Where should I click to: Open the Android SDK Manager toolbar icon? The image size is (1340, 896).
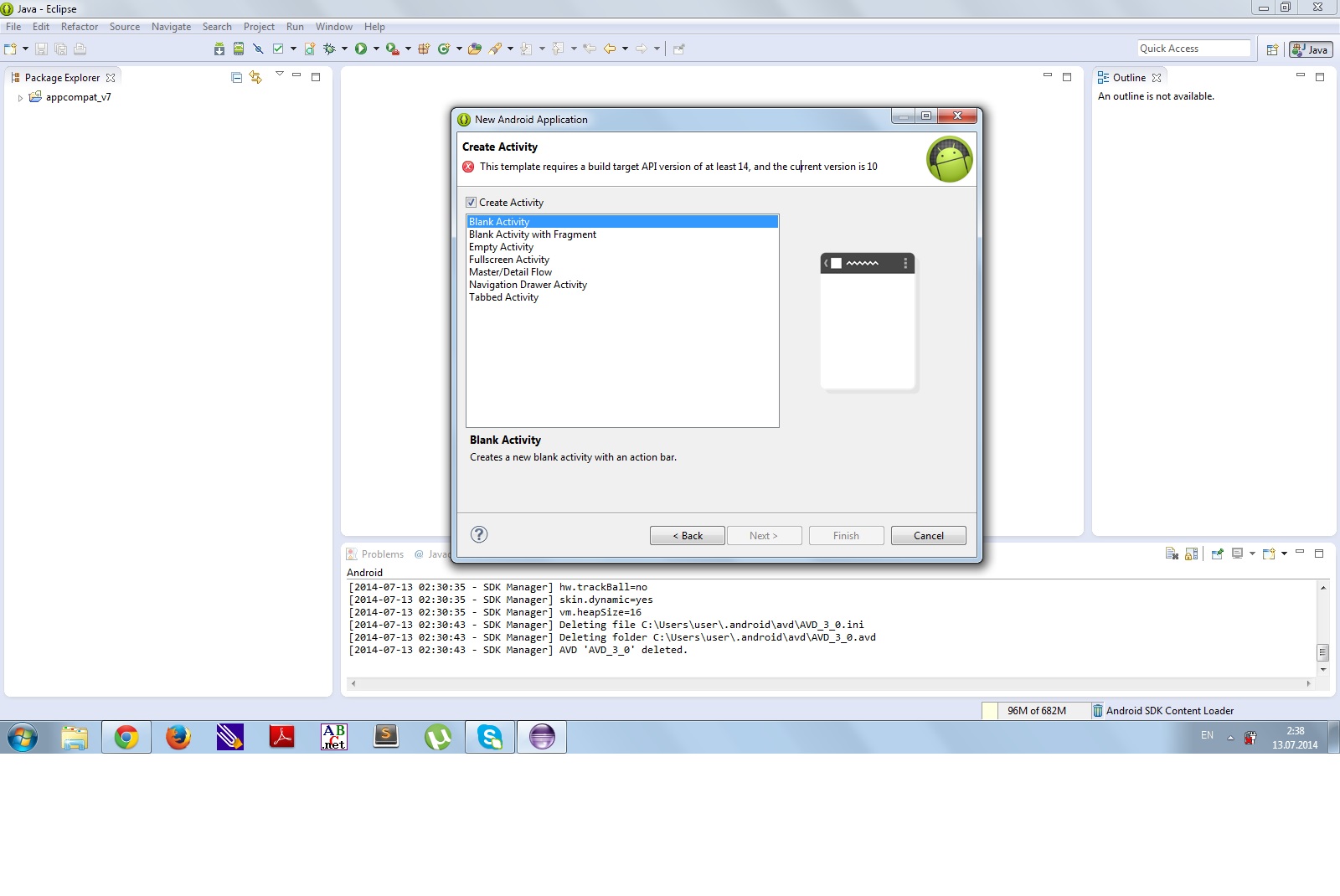[219, 49]
